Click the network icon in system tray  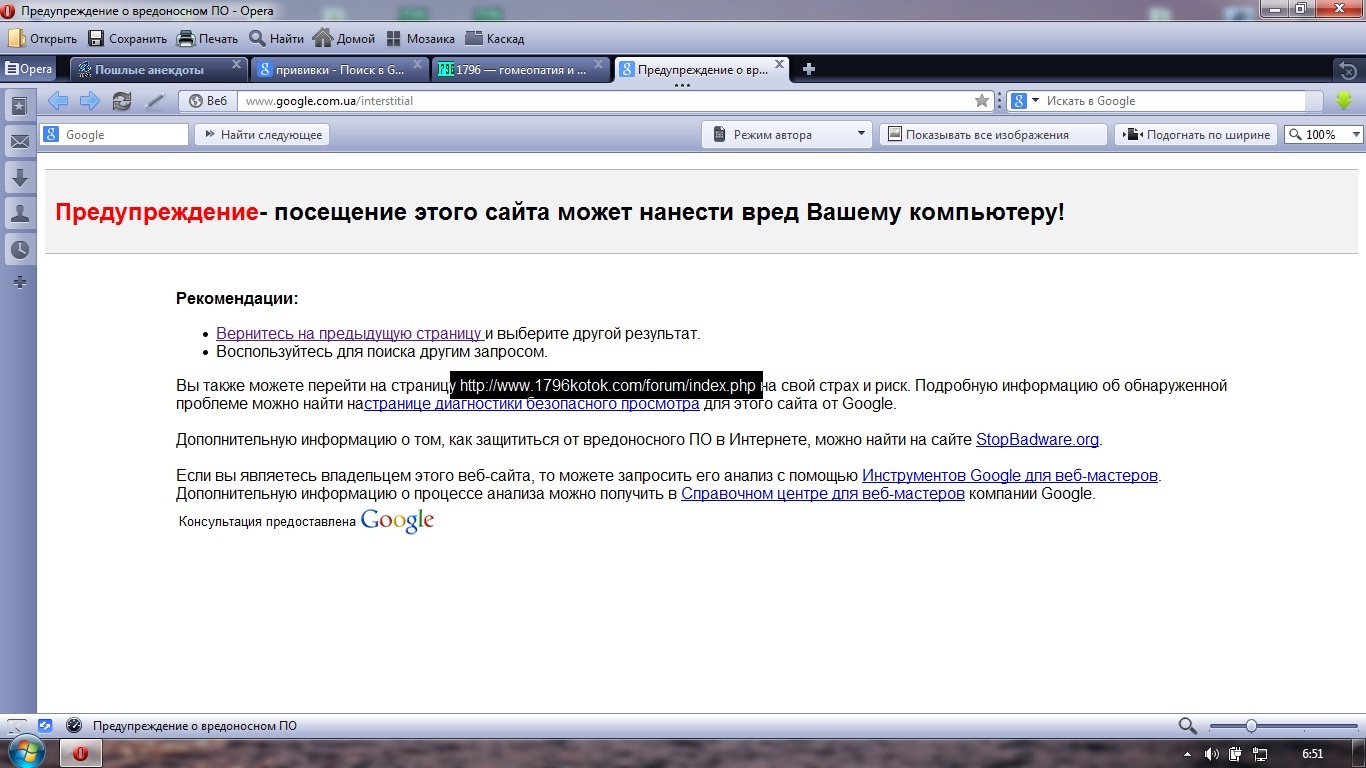pos(1260,754)
